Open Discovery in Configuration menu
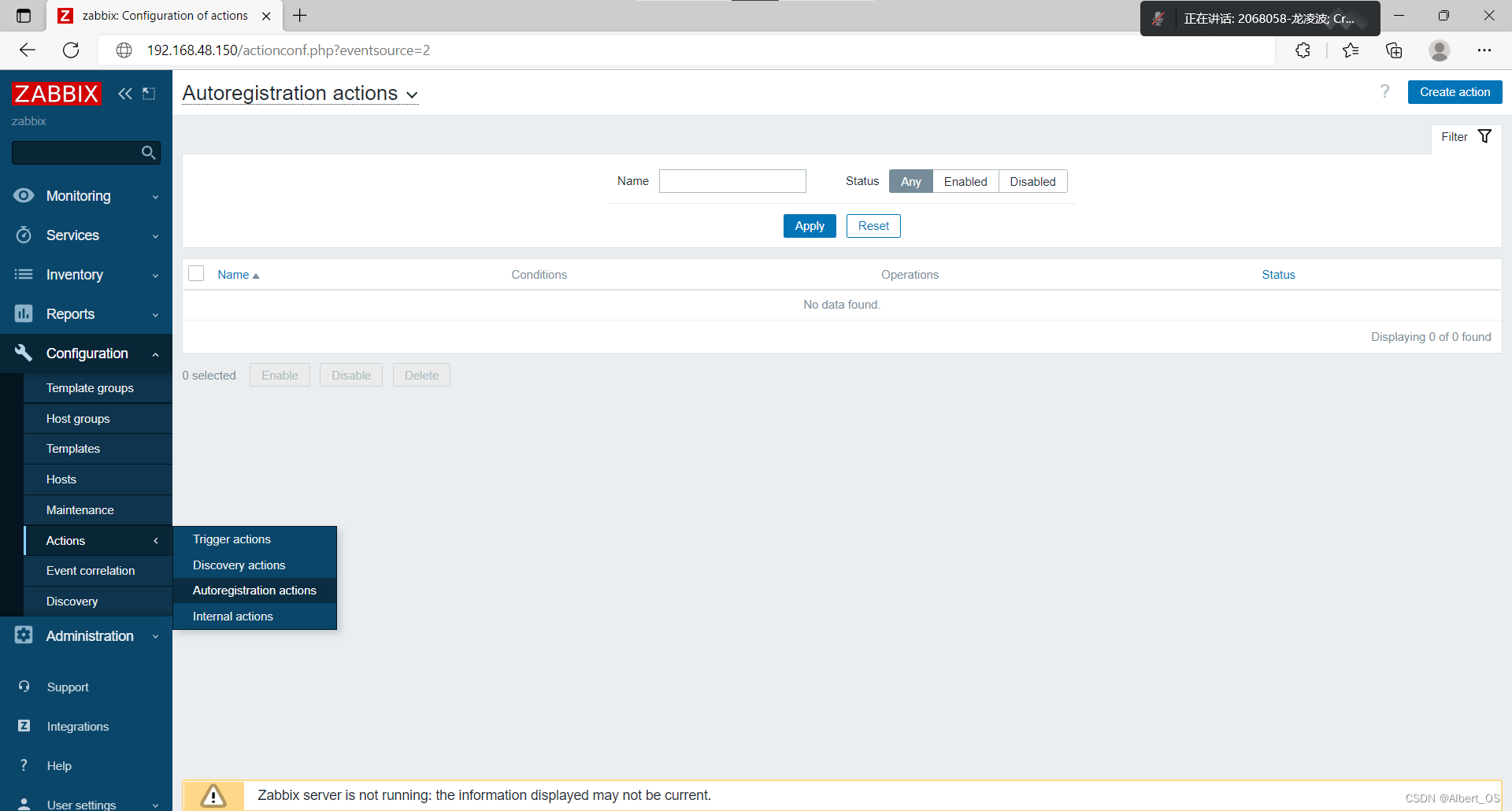This screenshot has height=811, width=1512. tap(98, 602)
